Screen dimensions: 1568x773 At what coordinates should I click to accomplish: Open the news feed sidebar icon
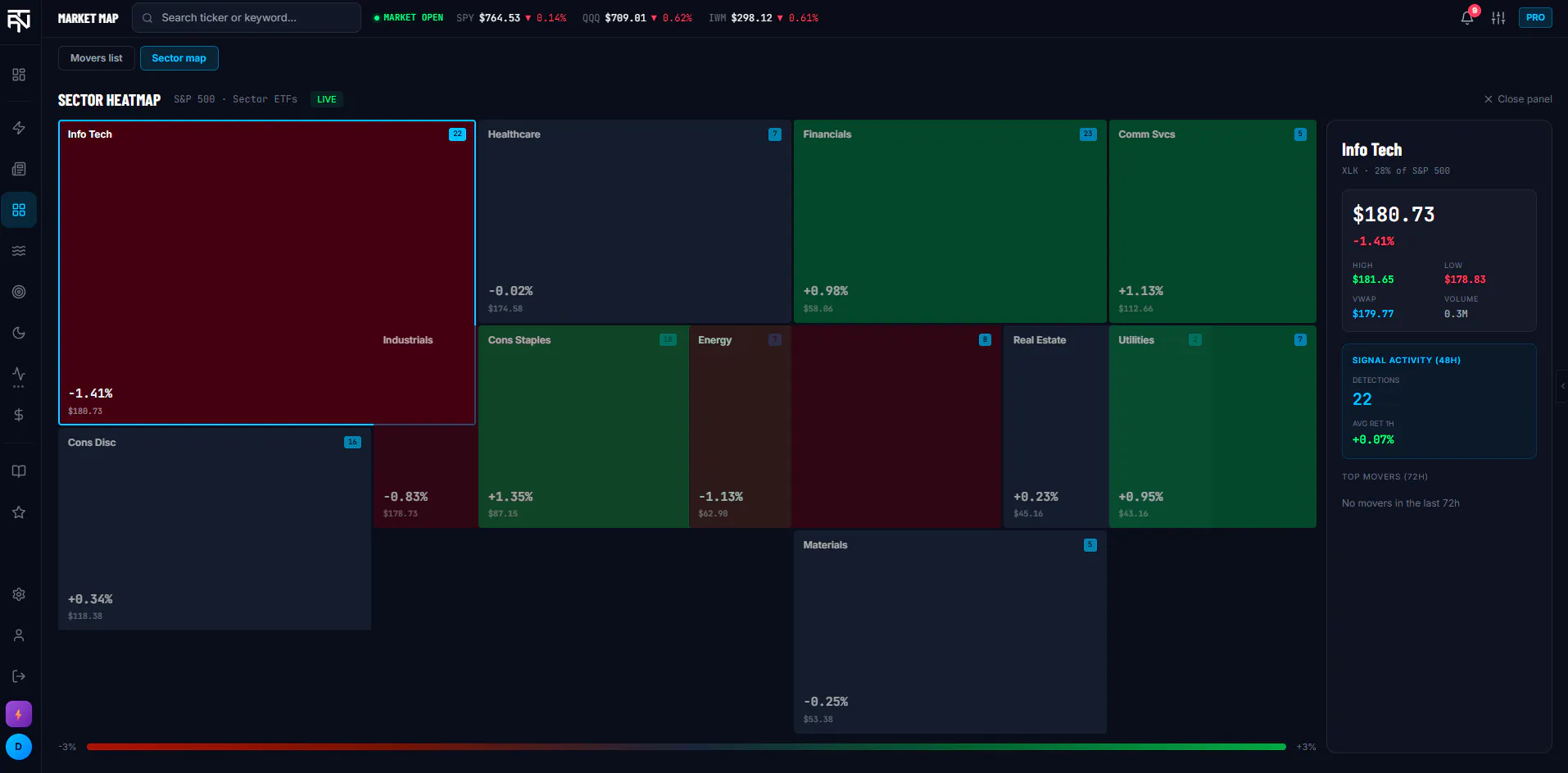(19, 169)
